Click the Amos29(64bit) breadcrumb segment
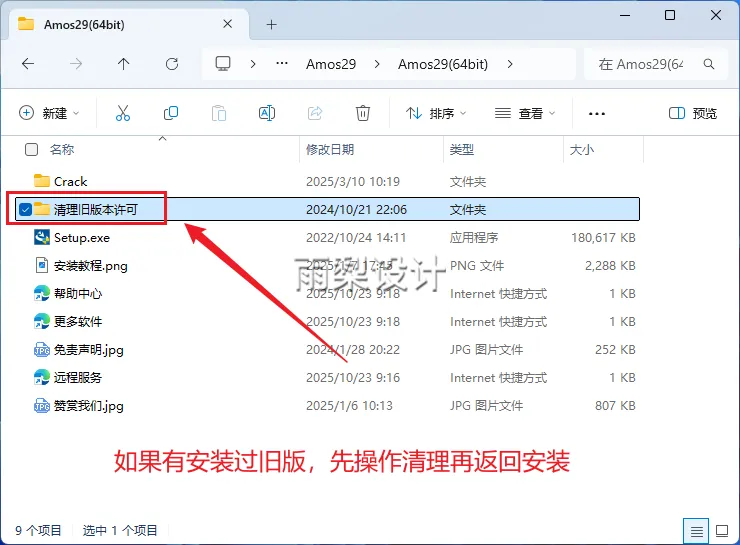This screenshot has height=545, width=740. click(x=443, y=64)
